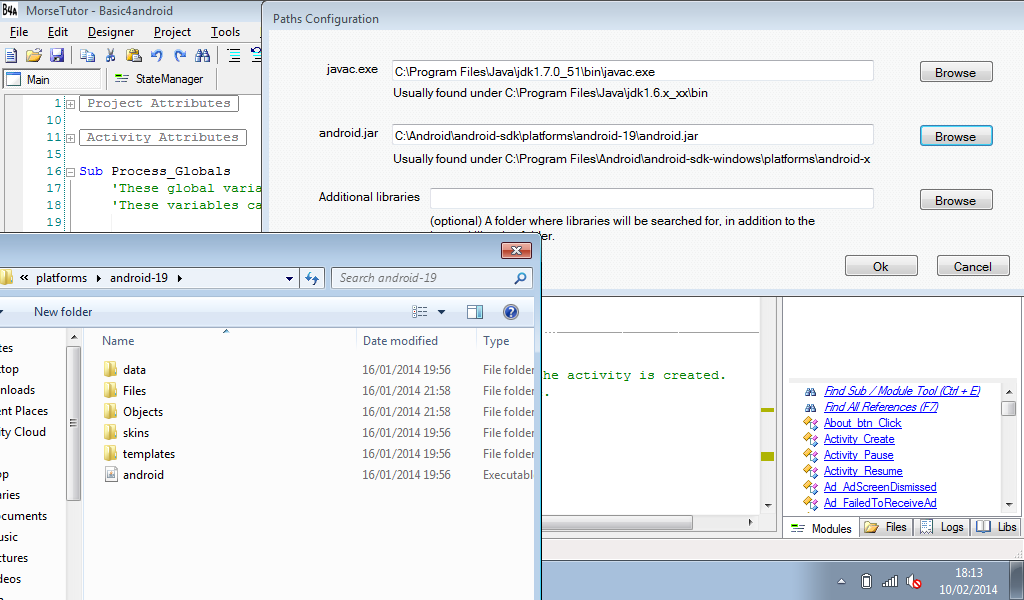Switch to the Logs tab

[x=942, y=528]
